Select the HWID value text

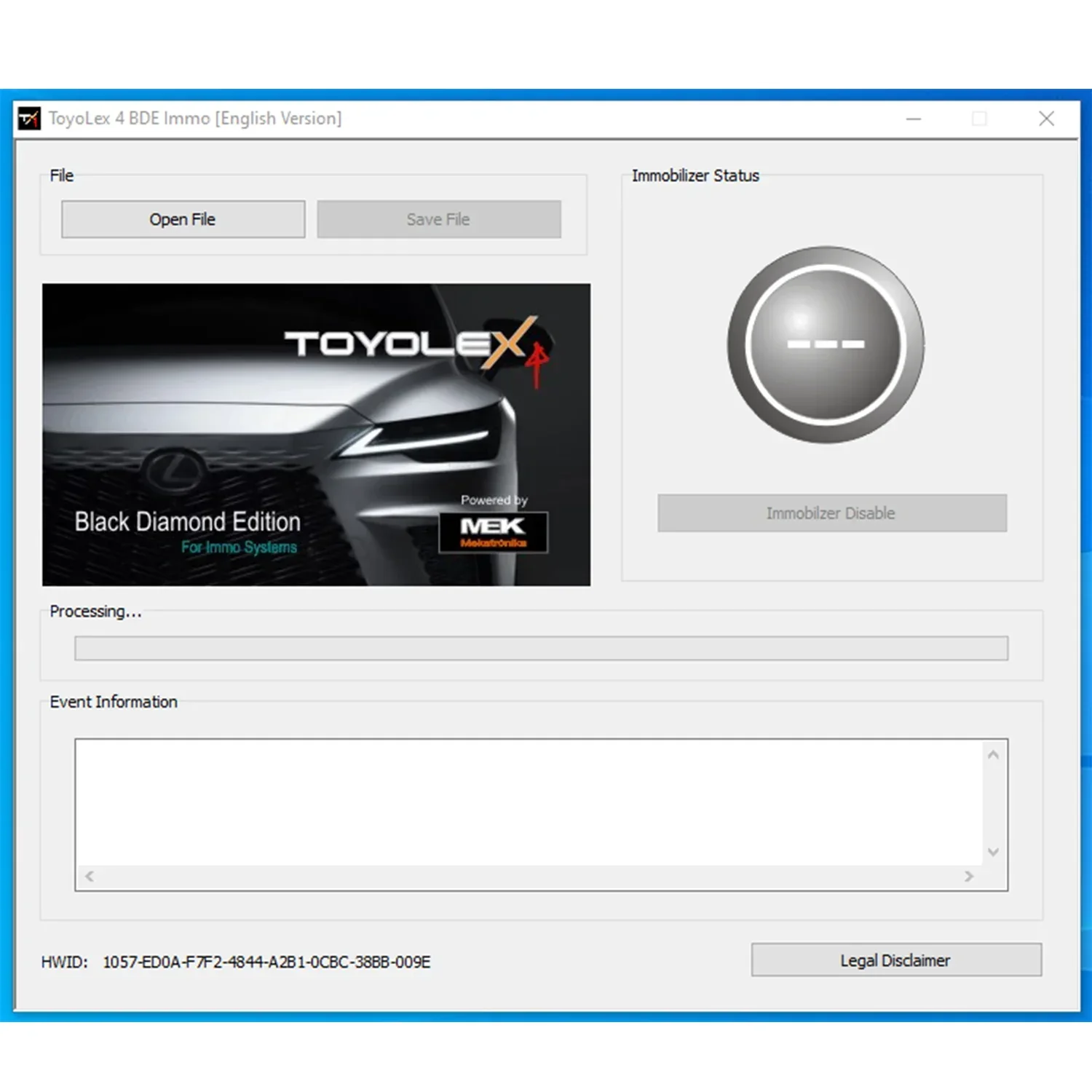tap(266, 961)
